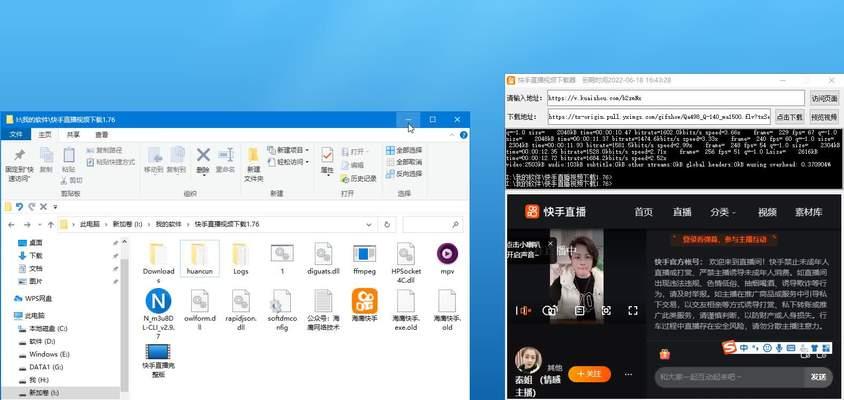
Task: Click the URL input field in the downloader window
Action: (x=676, y=99)
